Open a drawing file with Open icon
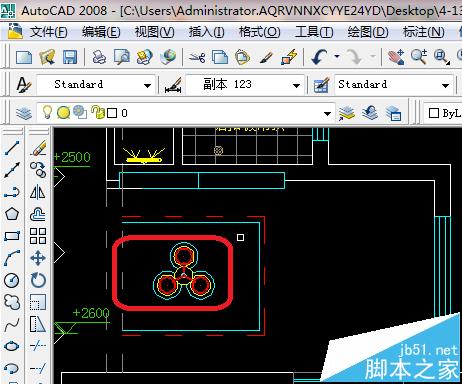This screenshot has height=384, width=462. coord(47,57)
